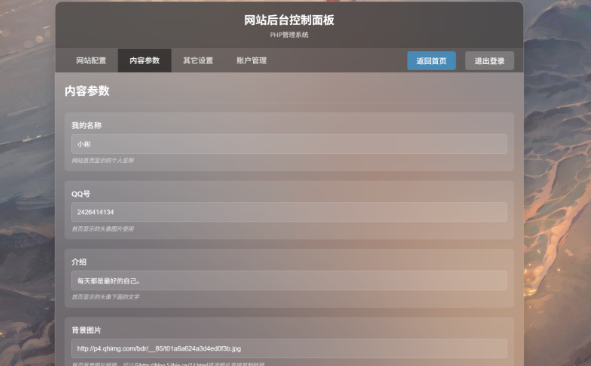Click the QQ号 field label
The width and height of the screenshot is (591, 366).
81,194
